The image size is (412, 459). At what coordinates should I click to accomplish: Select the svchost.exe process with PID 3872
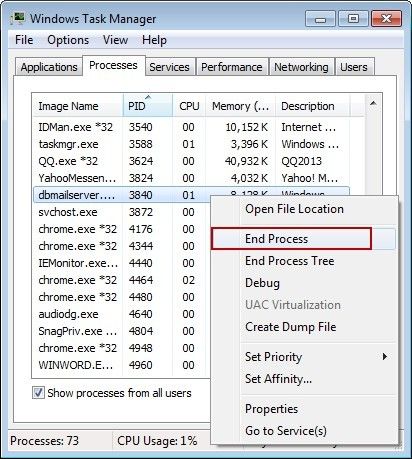(x=122, y=212)
